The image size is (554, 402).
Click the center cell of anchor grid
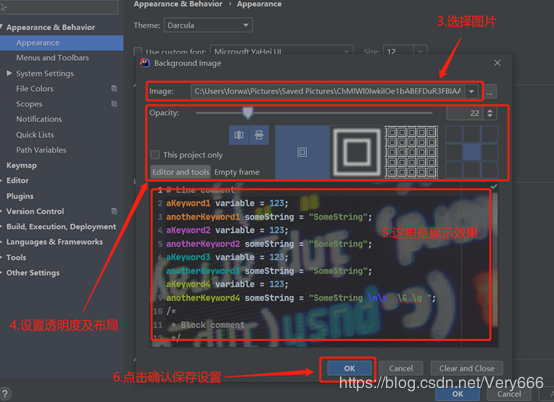point(472,152)
